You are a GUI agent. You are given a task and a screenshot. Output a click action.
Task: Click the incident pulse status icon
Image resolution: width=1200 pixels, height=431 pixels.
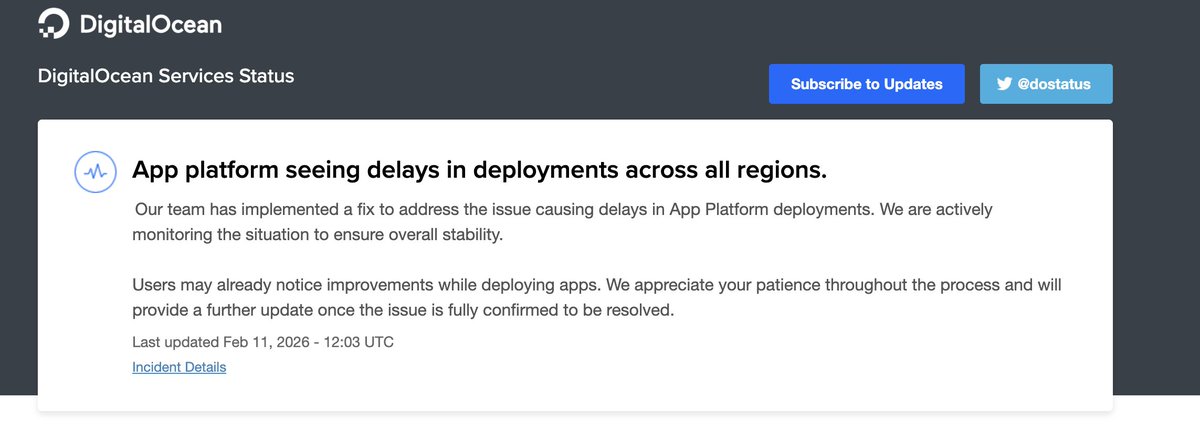tap(96, 172)
